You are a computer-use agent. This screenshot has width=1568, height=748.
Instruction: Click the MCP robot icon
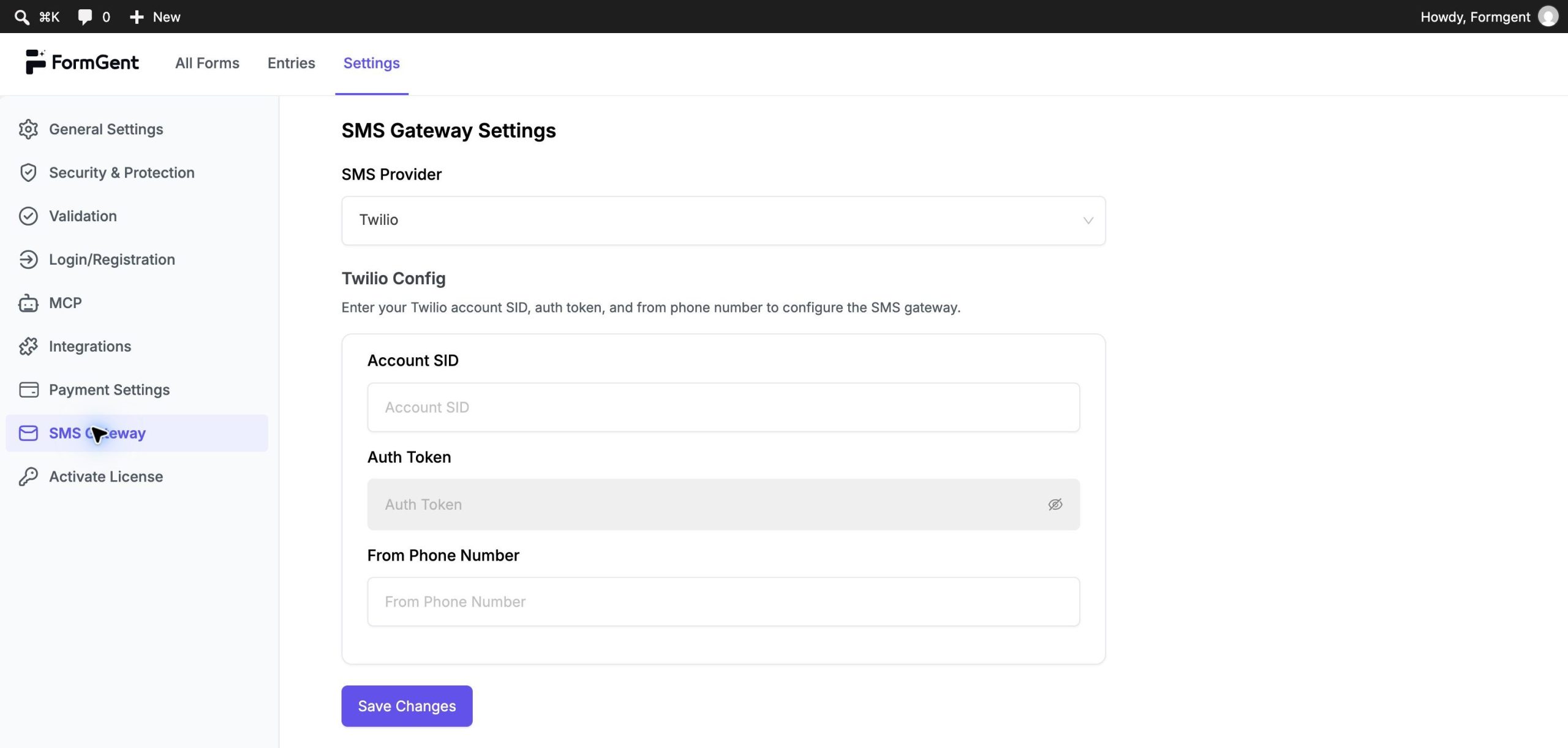click(28, 303)
